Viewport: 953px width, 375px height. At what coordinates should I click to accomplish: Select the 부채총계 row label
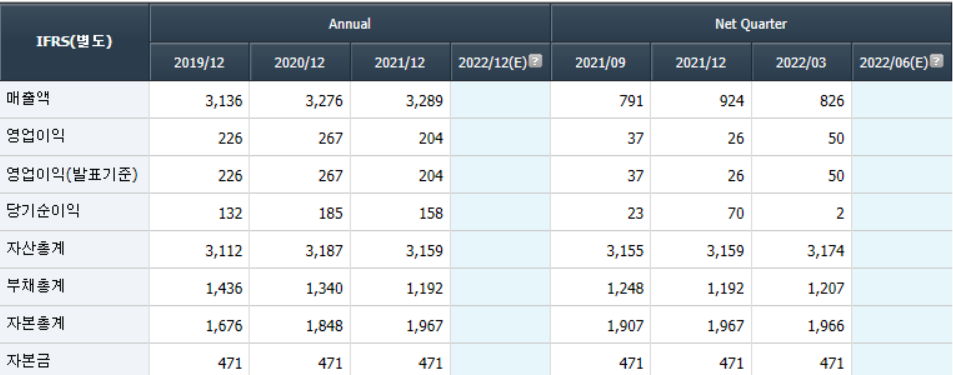pyautogui.click(x=35, y=287)
